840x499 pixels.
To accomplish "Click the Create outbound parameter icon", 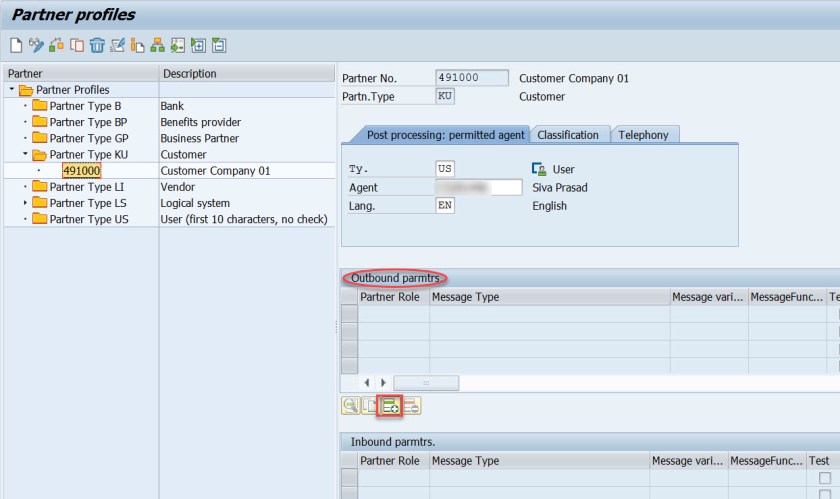I will pos(391,406).
